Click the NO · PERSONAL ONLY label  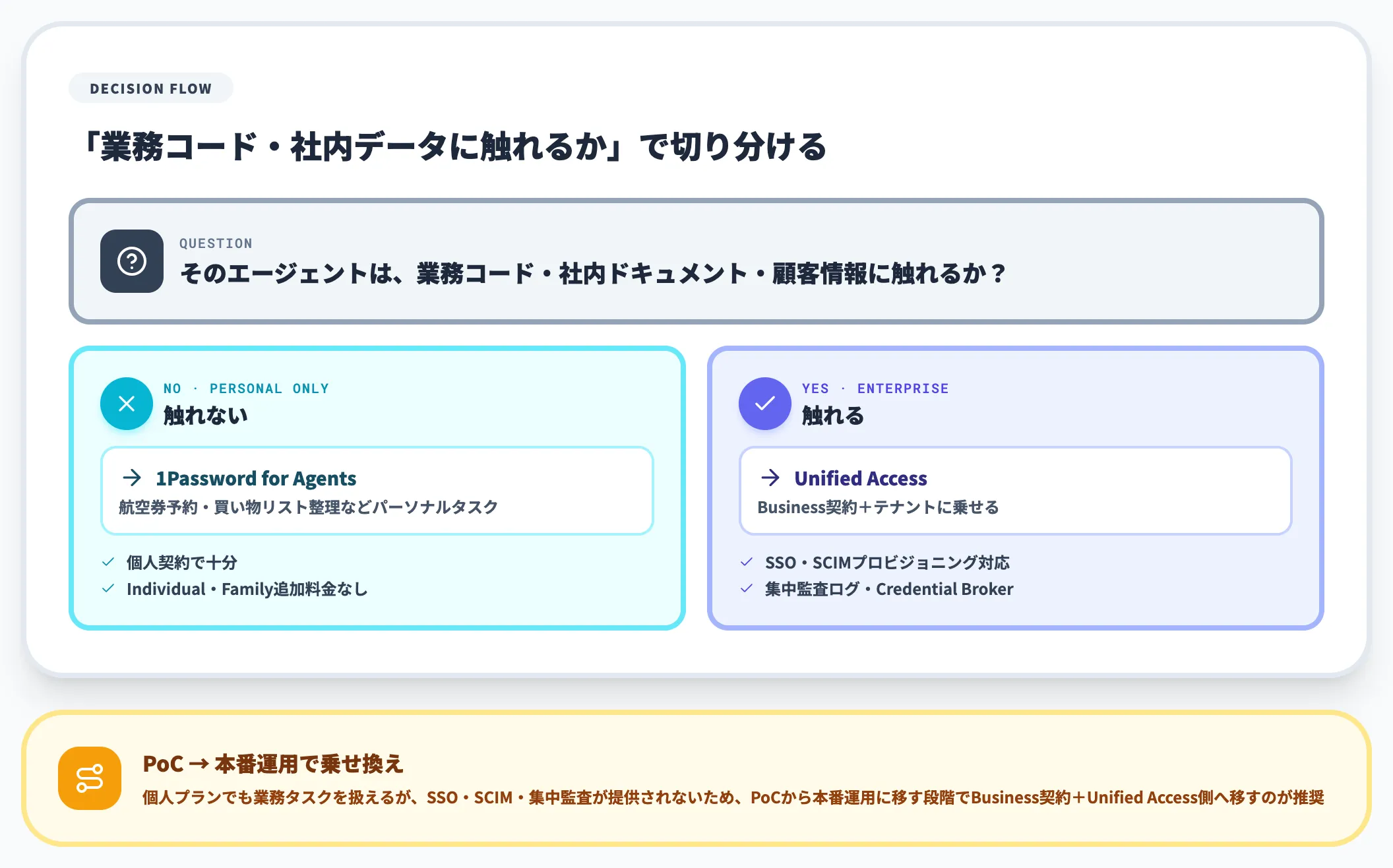click(246, 388)
